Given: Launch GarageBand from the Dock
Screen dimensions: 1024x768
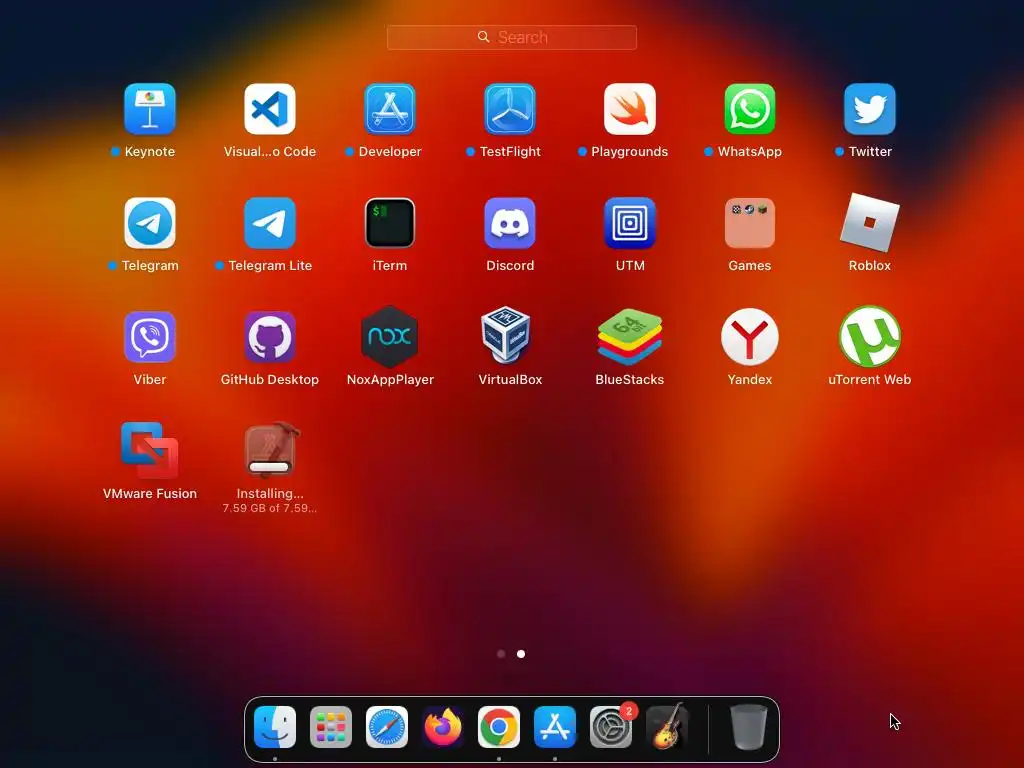Looking at the screenshot, I should point(667,727).
